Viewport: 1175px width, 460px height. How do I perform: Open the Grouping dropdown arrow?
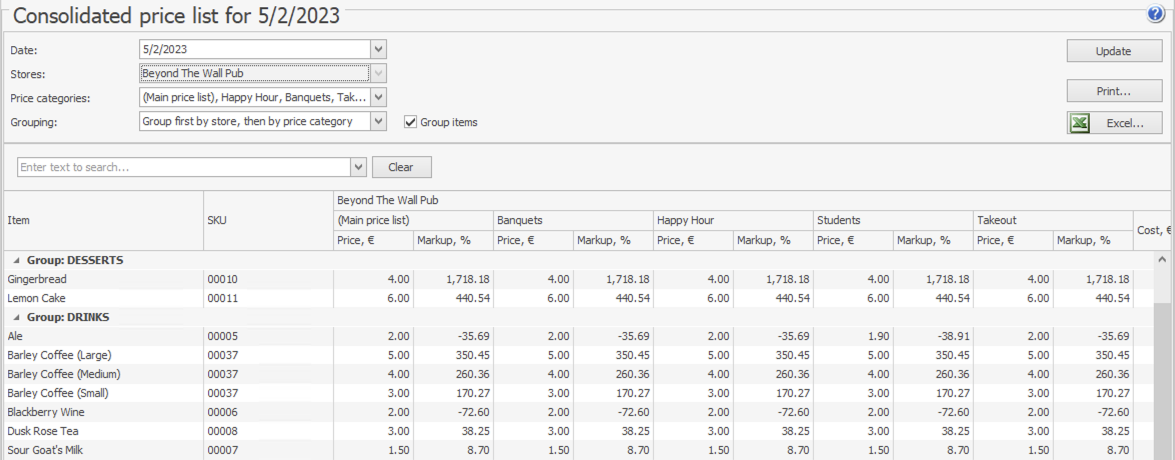coord(378,121)
